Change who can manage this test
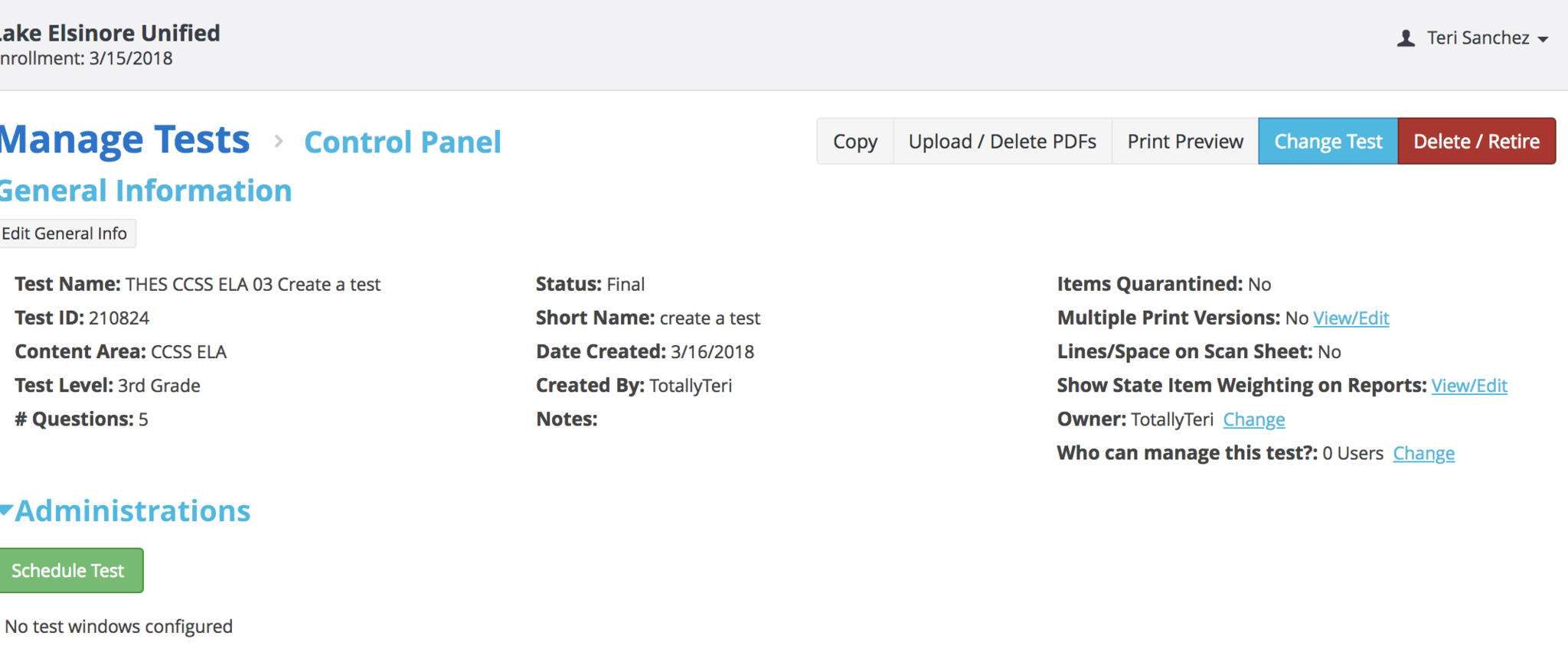Viewport: 1568px width, 649px height. 1423,453
